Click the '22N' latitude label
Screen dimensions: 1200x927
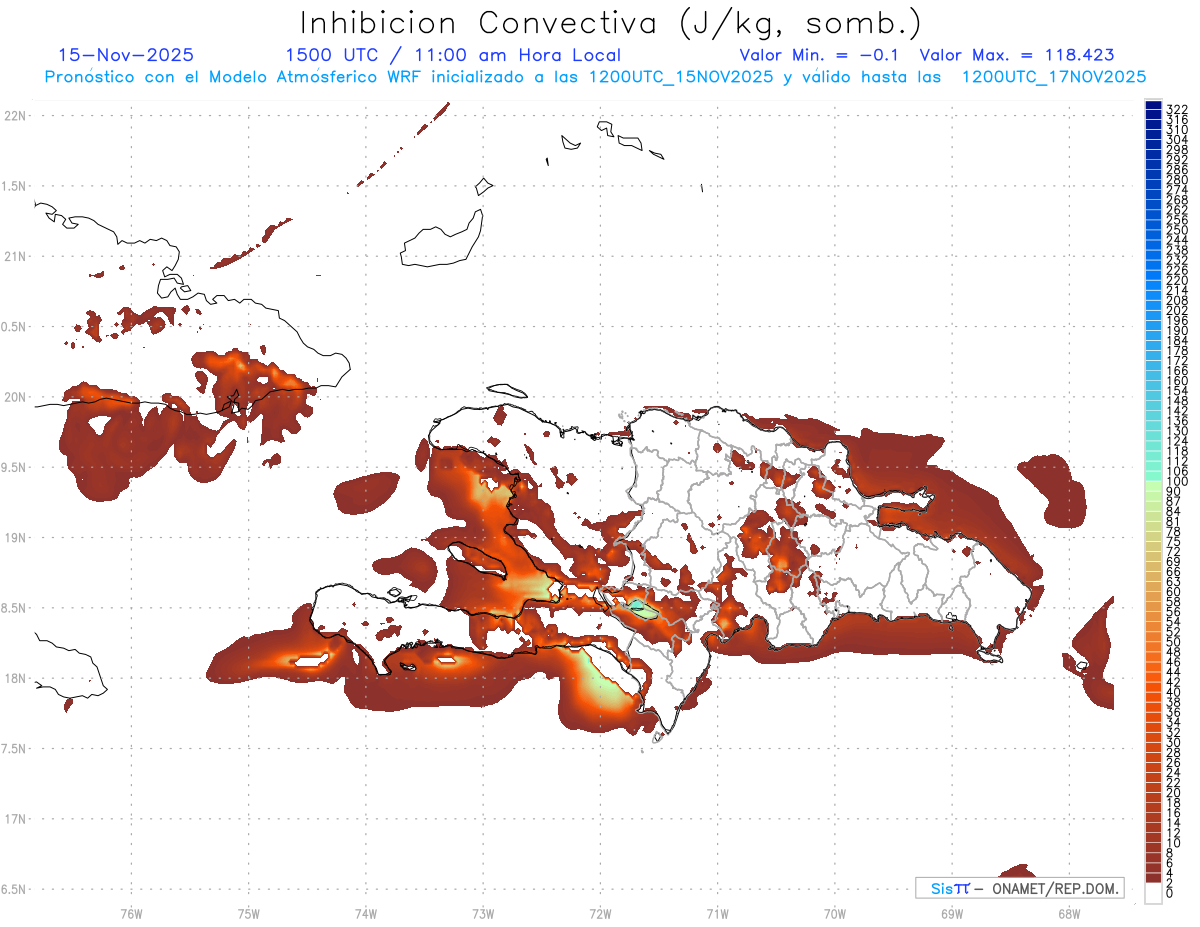(14, 115)
